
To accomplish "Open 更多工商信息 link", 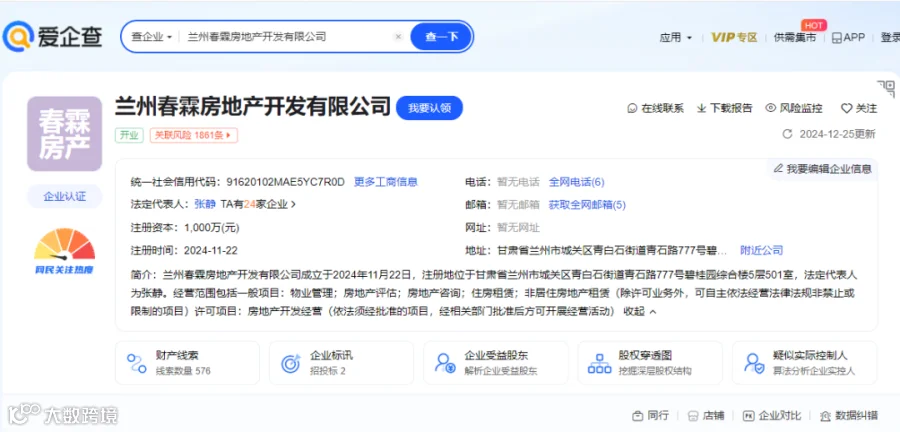I will (386, 182).
